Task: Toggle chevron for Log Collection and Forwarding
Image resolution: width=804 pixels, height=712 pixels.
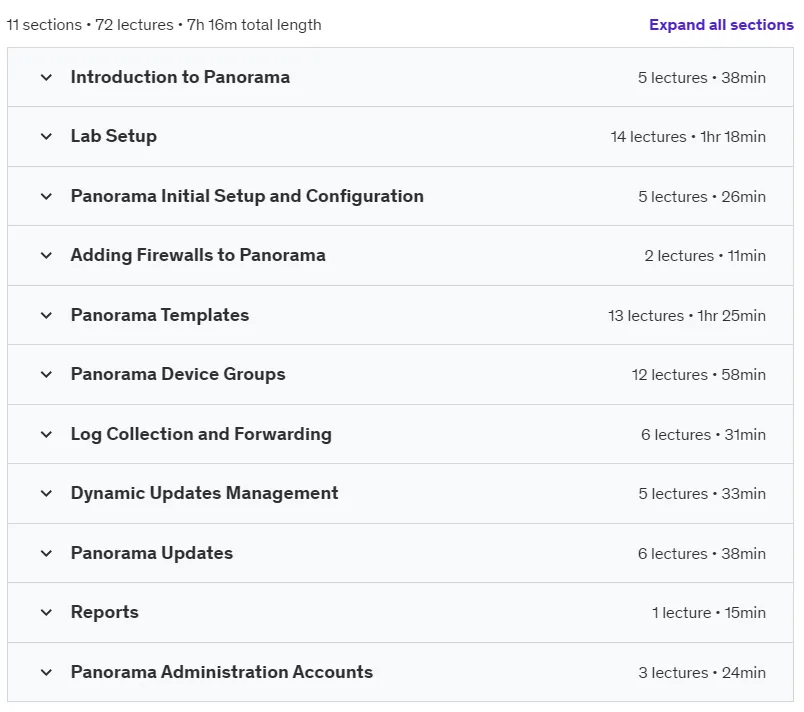Action: tap(46, 434)
